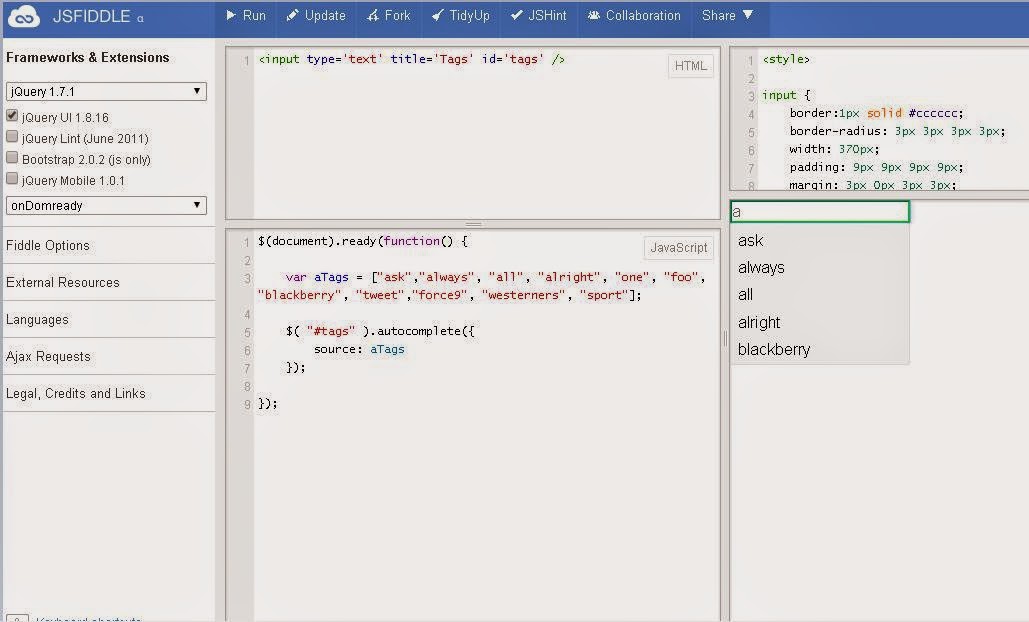The image size is (1029, 622).
Task: Open the Languages section
Action: point(35,319)
